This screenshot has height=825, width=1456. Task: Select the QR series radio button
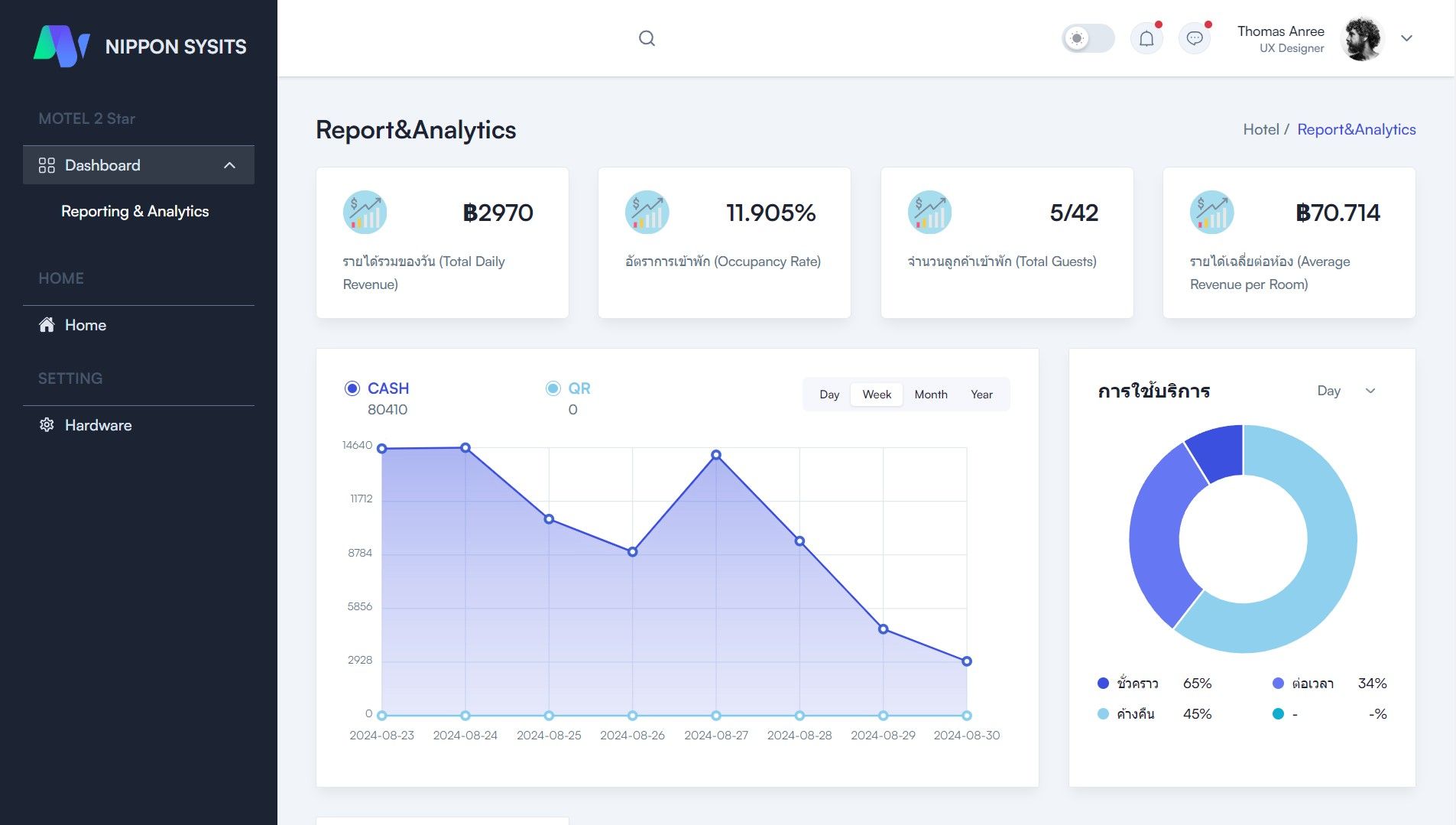click(553, 388)
